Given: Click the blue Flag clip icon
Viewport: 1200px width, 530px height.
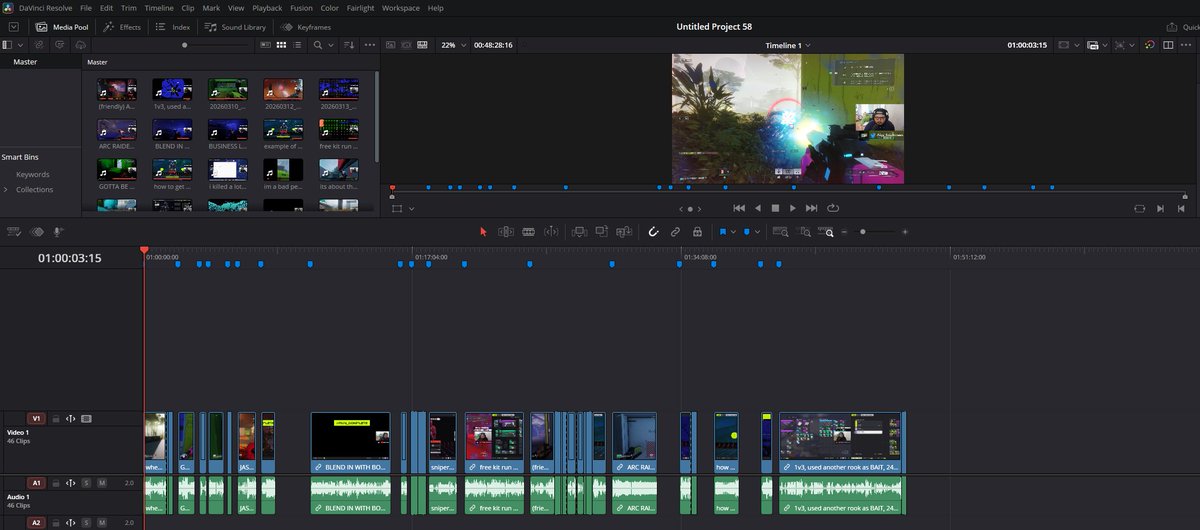Looking at the screenshot, I should click(722, 231).
